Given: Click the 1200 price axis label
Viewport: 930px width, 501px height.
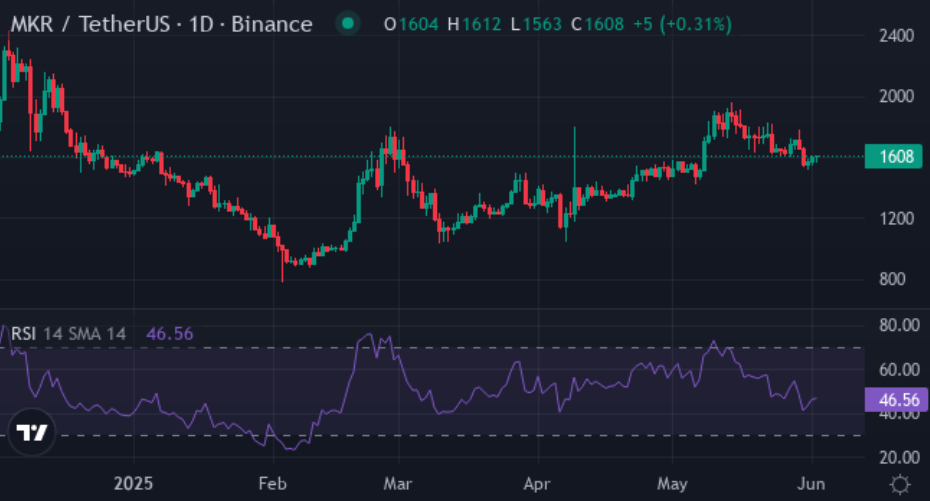Looking at the screenshot, I should 896,218.
